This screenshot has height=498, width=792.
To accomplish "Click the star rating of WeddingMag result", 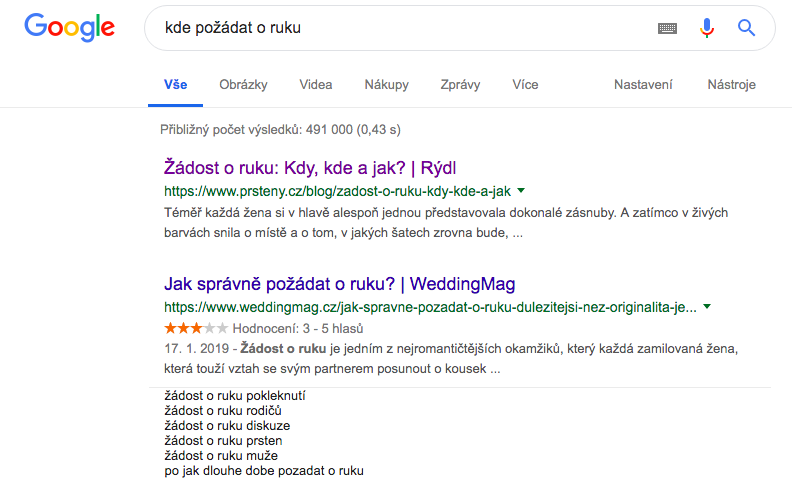I will click(196, 328).
